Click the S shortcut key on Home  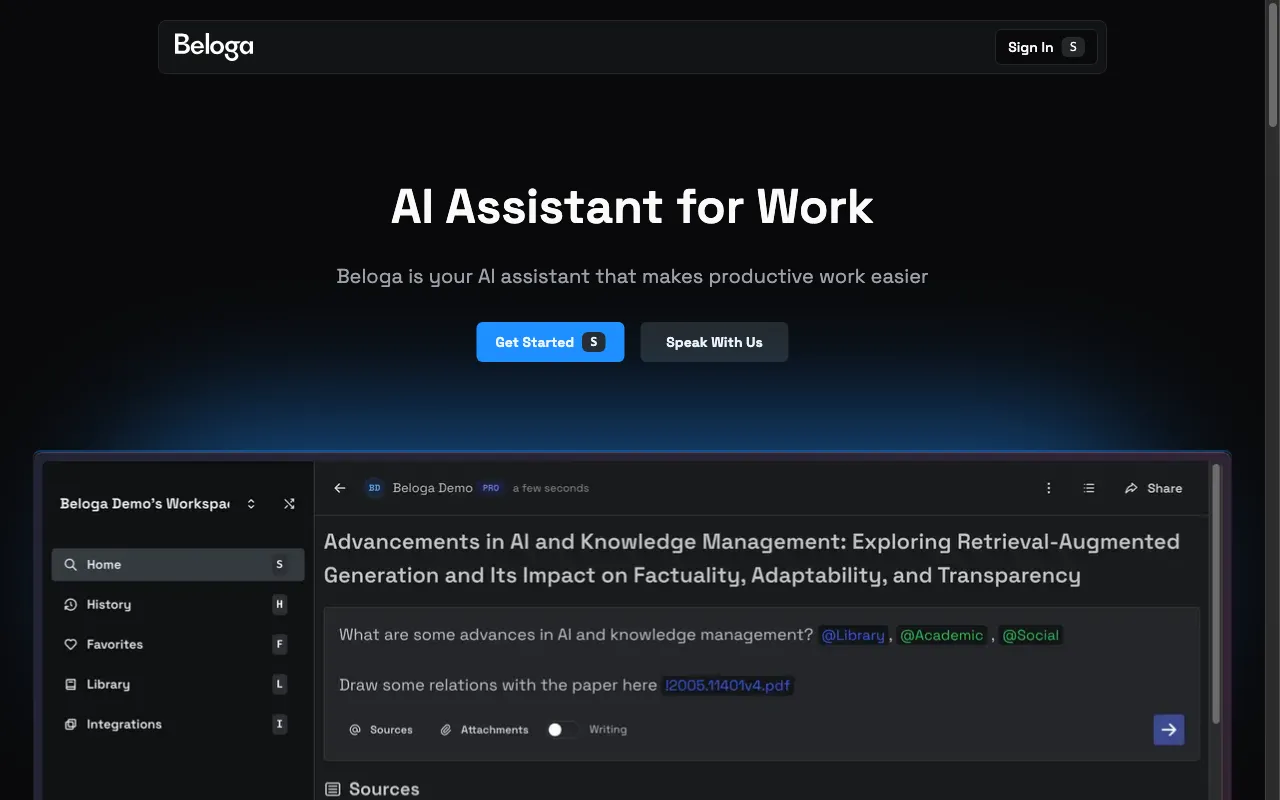279,565
